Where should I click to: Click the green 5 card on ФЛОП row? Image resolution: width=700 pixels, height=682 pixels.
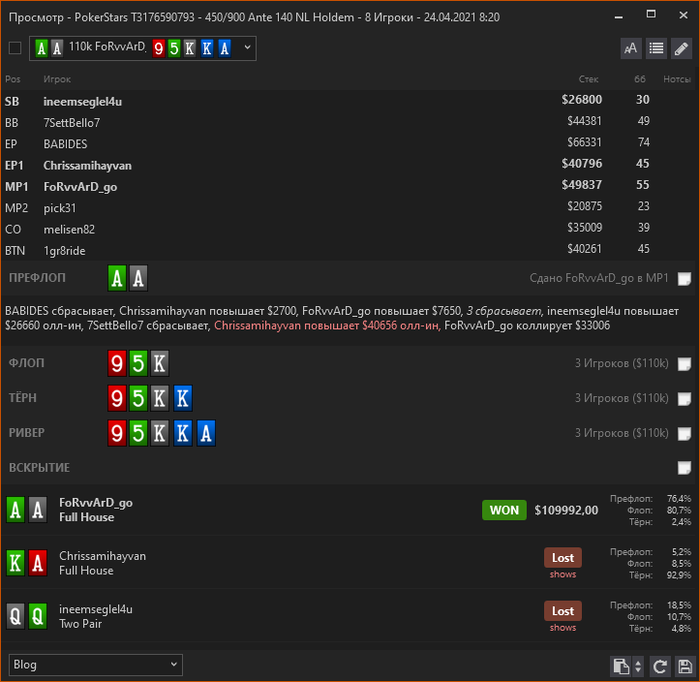tap(138, 363)
